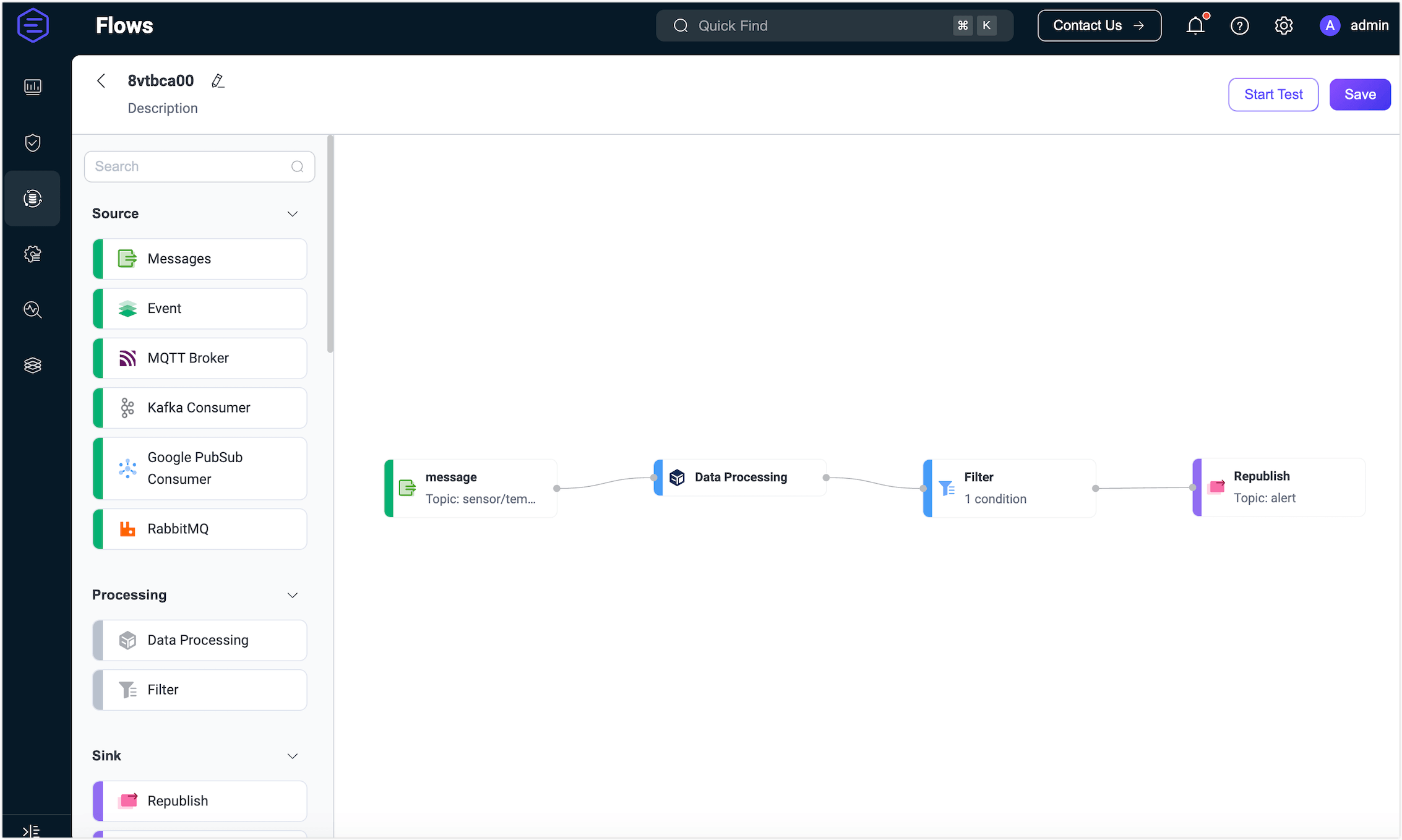Viewport: 1402px width, 840px height.
Task: Click the Save button
Action: pos(1359,95)
